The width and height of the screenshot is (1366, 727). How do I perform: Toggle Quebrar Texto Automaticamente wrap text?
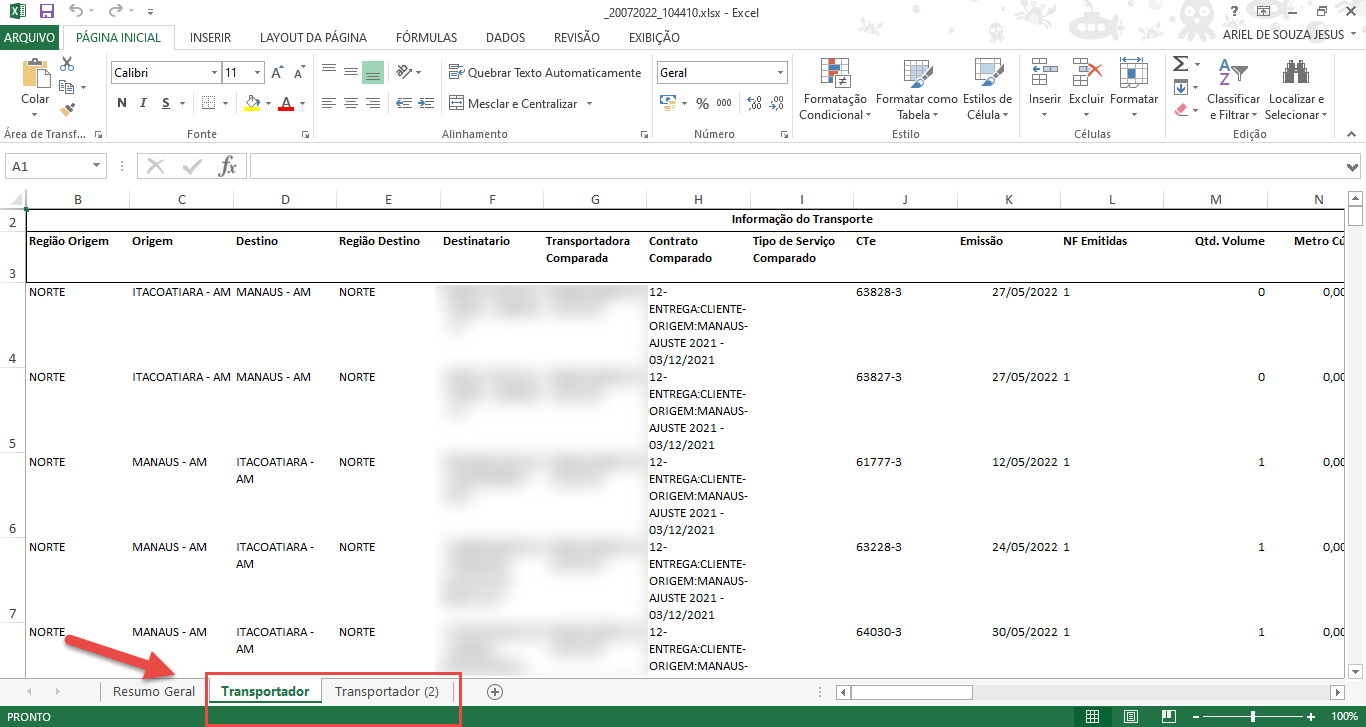pyautogui.click(x=545, y=73)
